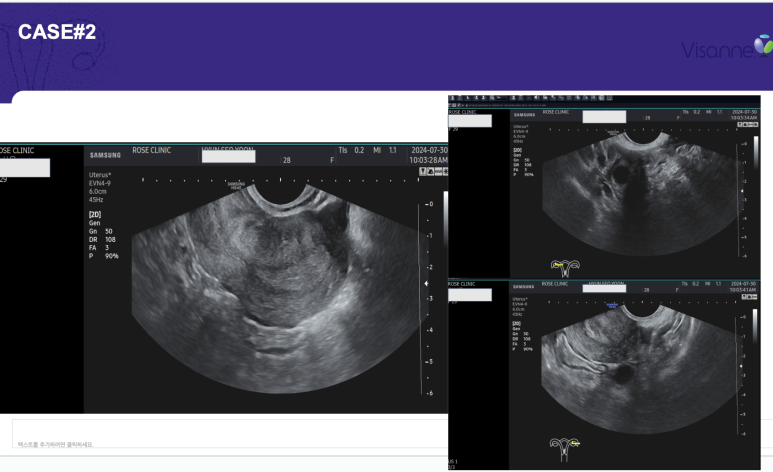Select the ultrasound image stamped 10:03:41AM
This screenshot has height=472, width=773.
click(604, 375)
